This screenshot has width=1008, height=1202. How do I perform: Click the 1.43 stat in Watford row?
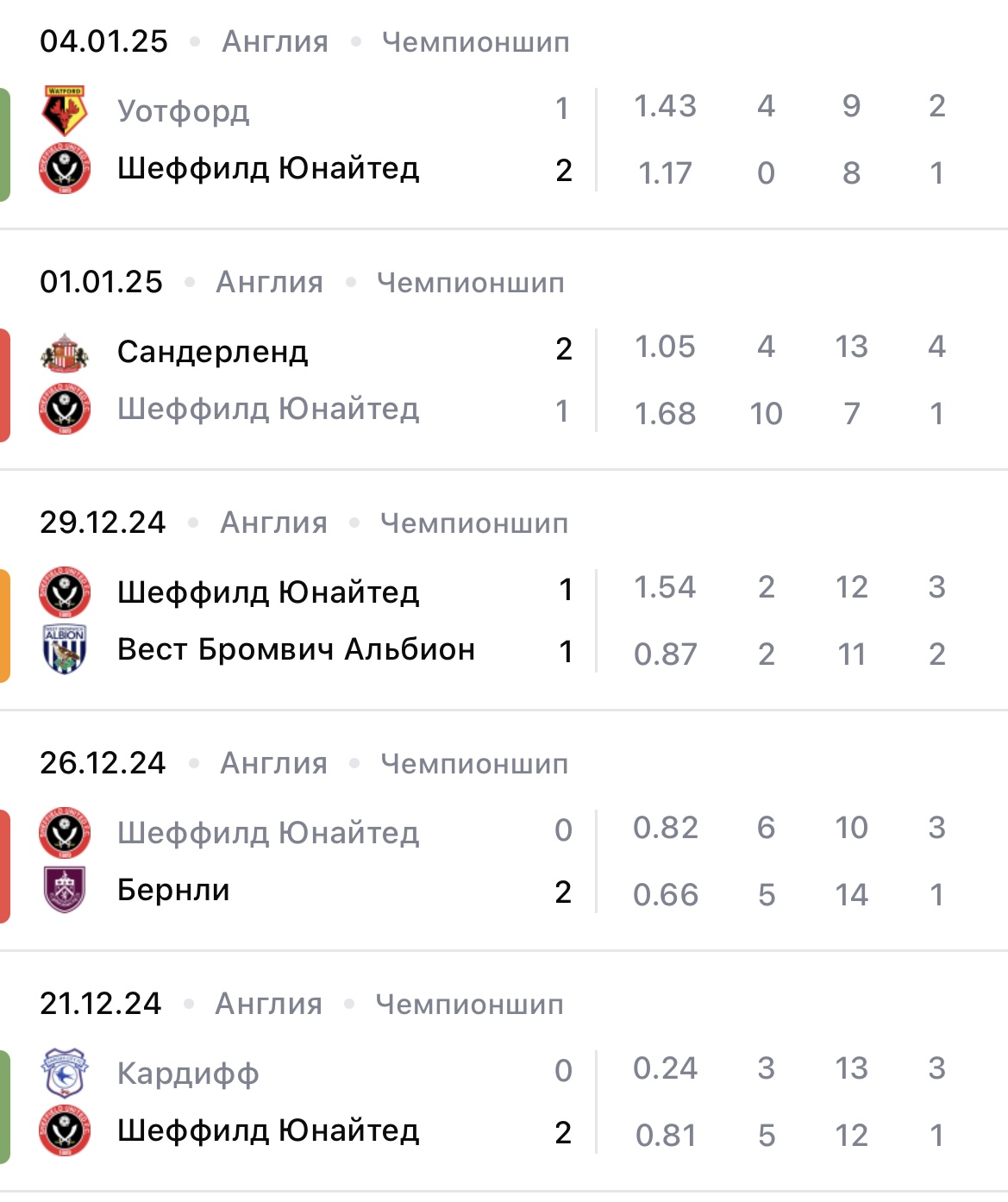coord(665,106)
